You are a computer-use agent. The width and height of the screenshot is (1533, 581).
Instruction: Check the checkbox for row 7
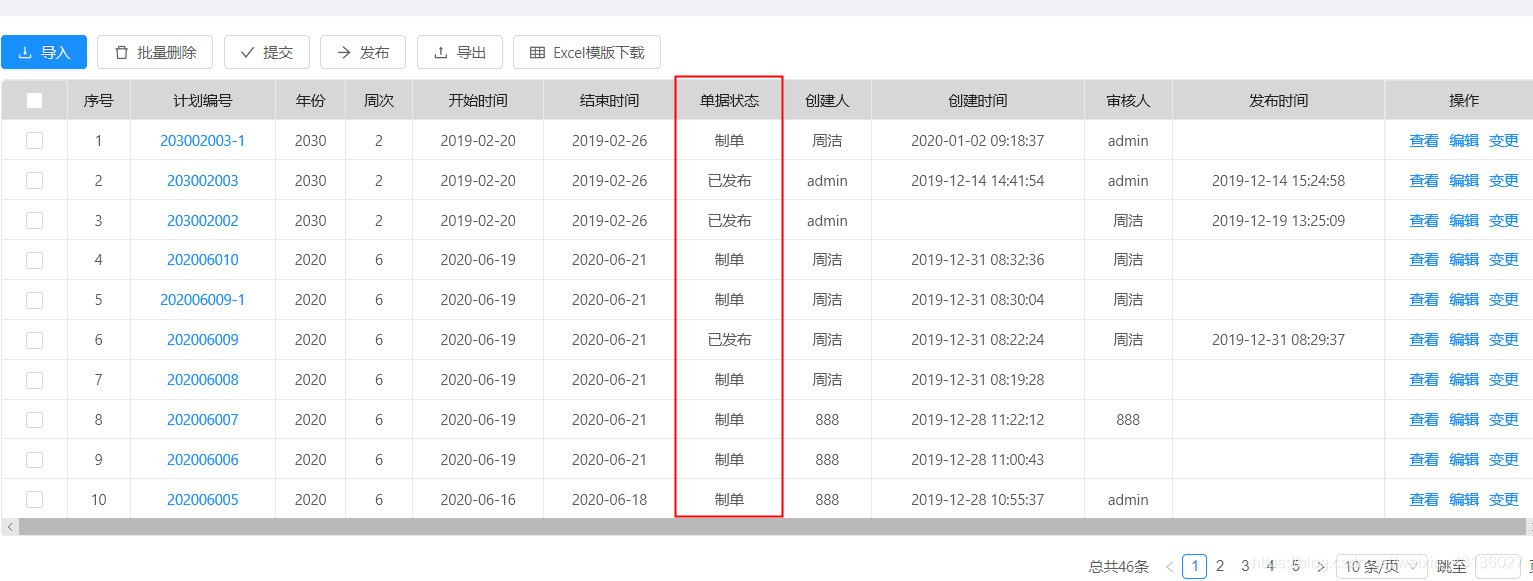pyautogui.click(x=34, y=380)
